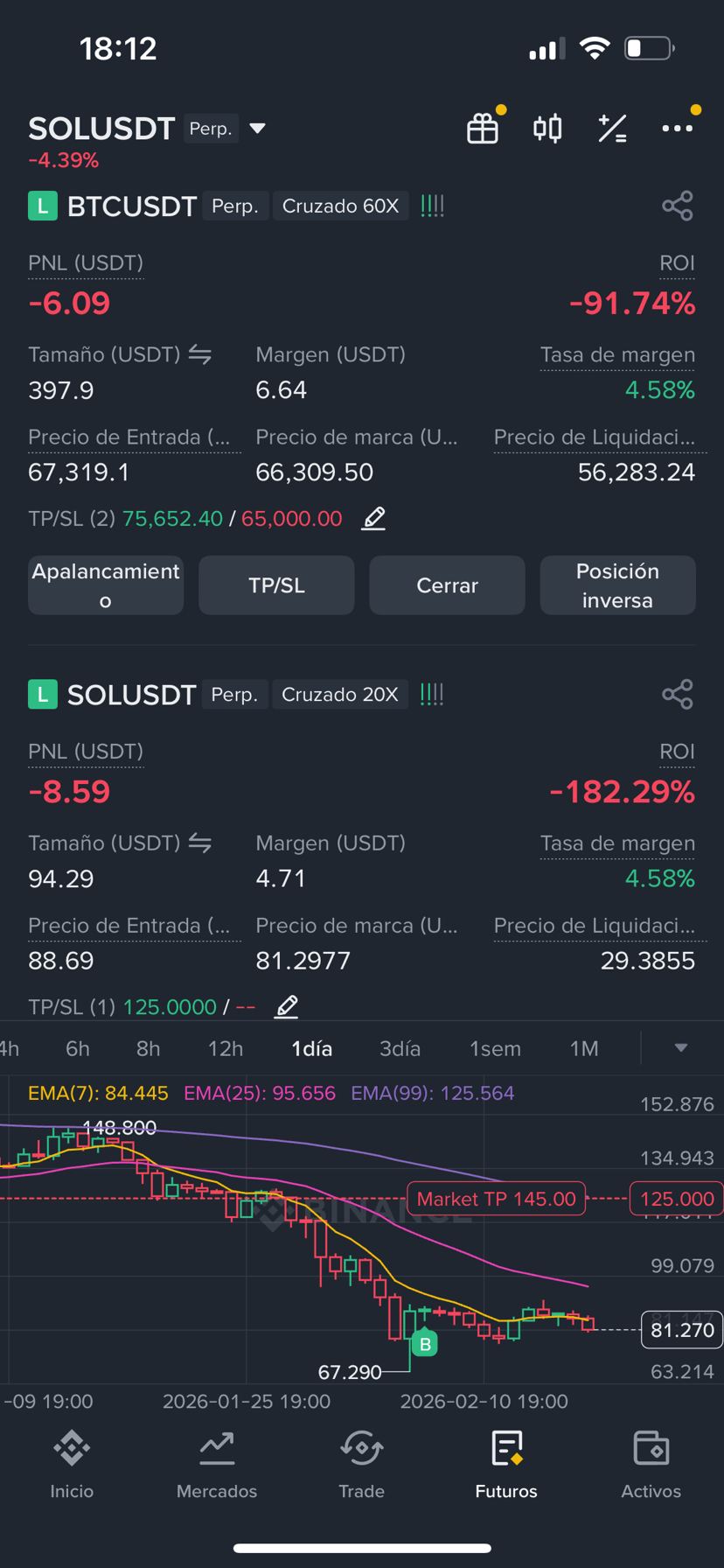This screenshot has width=724, height=1568.
Task: Switch to the Mercados tab
Action: coord(217,1466)
